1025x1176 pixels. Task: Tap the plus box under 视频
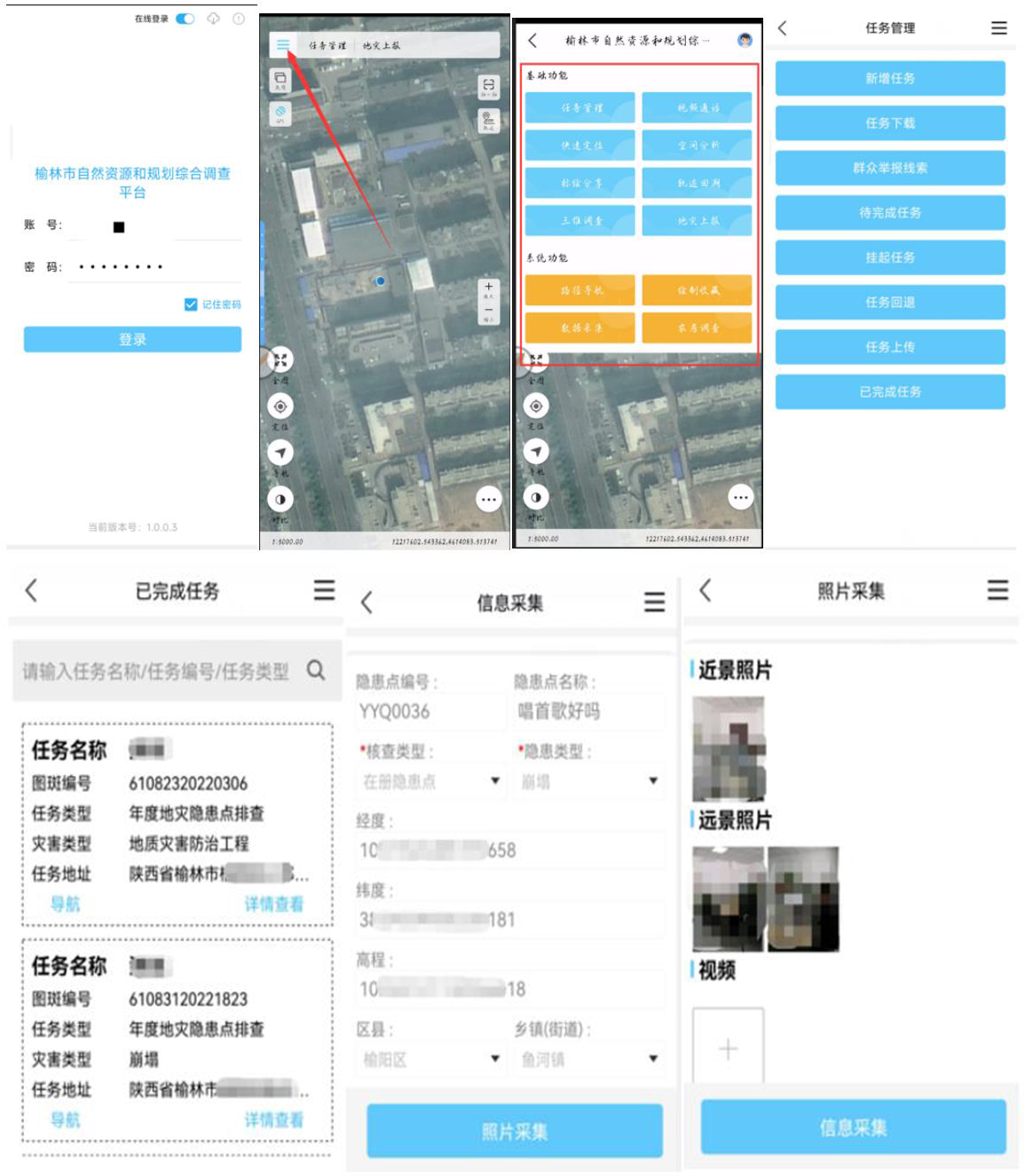click(728, 1048)
